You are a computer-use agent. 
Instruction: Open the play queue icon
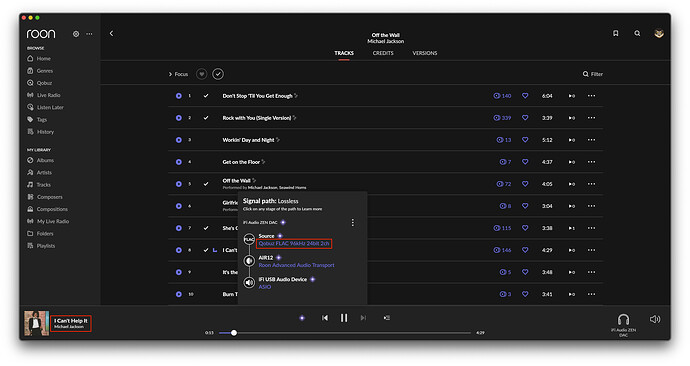point(386,318)
